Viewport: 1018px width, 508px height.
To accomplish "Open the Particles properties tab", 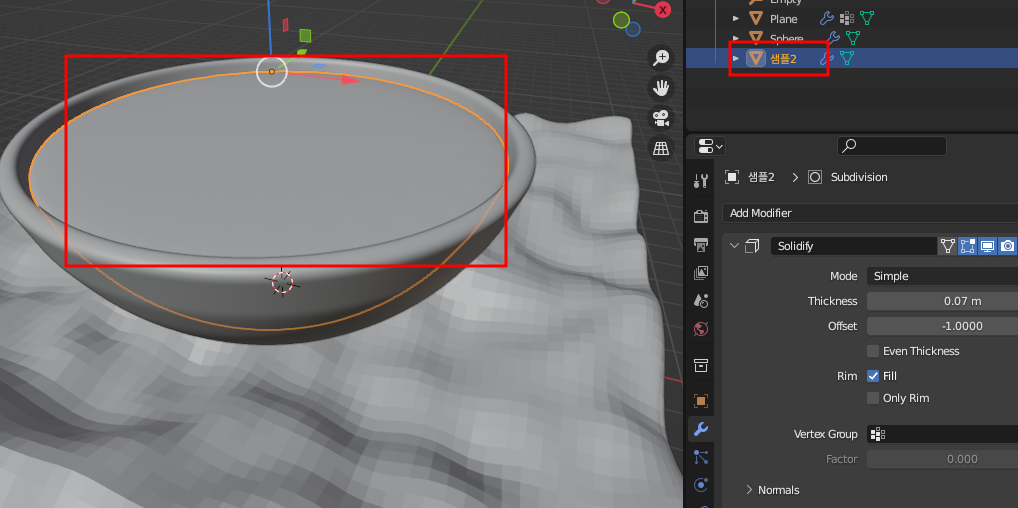I will [701, 457].
